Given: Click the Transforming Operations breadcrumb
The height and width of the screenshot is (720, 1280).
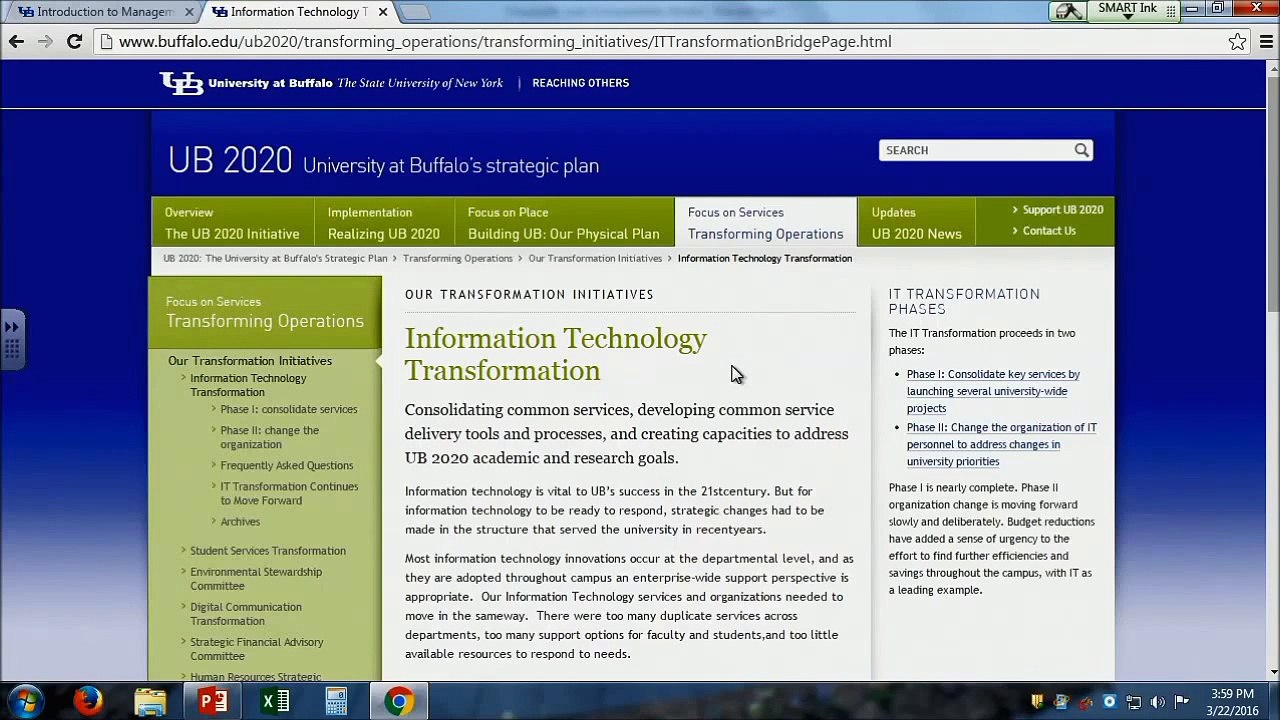Looking at the screenshot, I should [458, 258].
